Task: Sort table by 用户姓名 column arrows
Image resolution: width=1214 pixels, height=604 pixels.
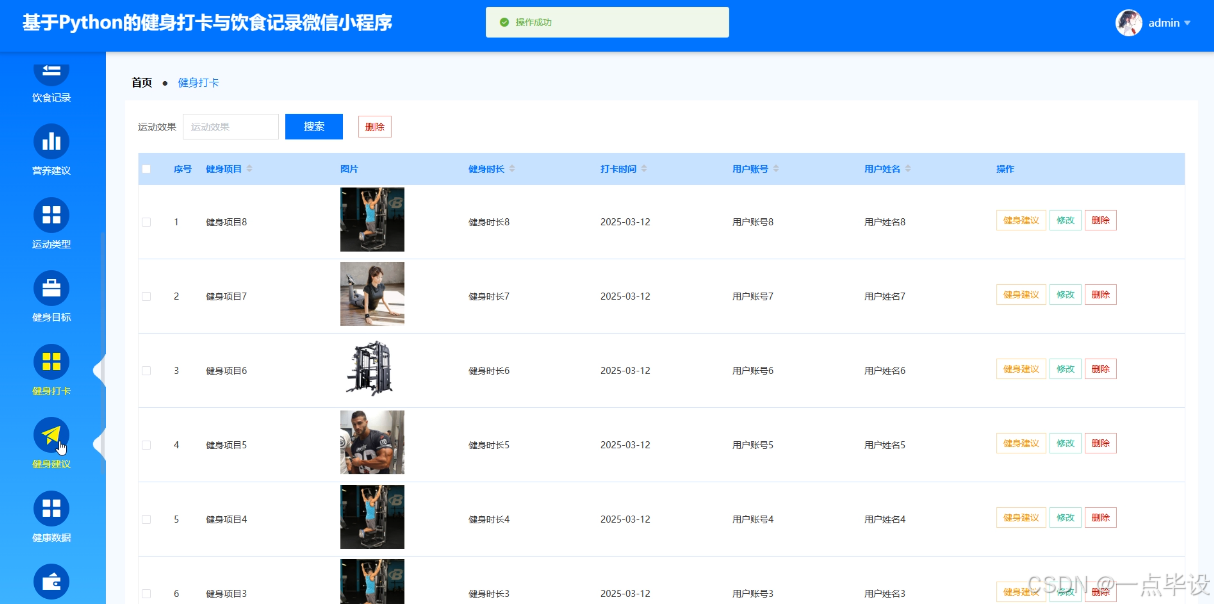Action: point(908,169)
